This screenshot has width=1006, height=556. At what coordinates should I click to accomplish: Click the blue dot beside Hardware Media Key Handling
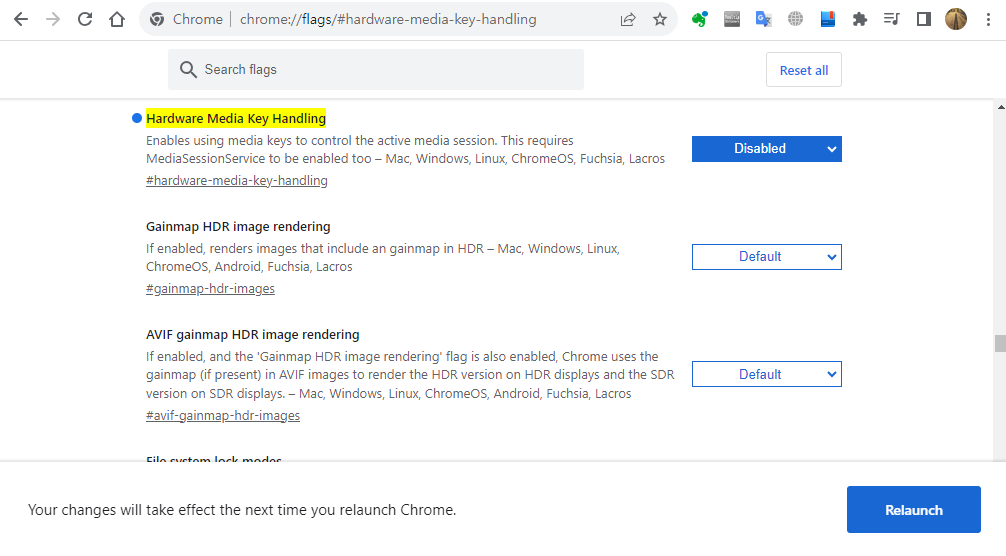tap(137, 118)
